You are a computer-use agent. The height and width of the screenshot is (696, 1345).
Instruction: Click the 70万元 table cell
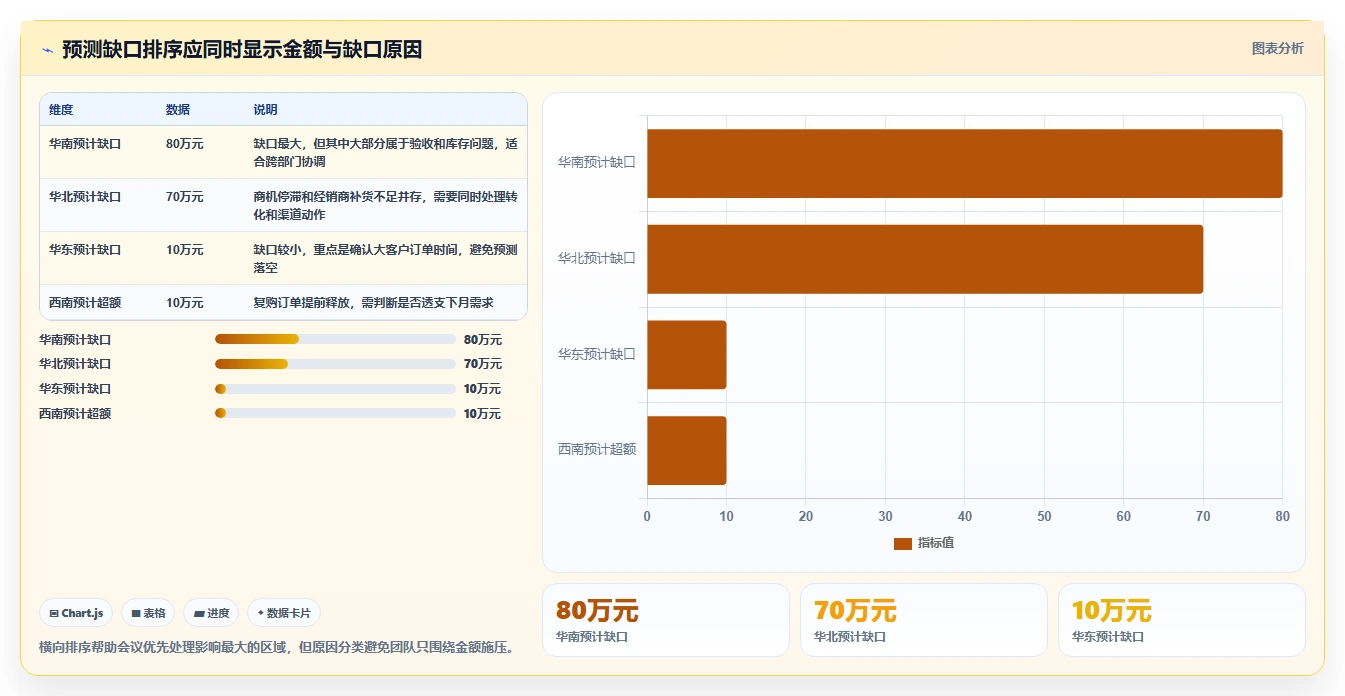click(185, 197)
